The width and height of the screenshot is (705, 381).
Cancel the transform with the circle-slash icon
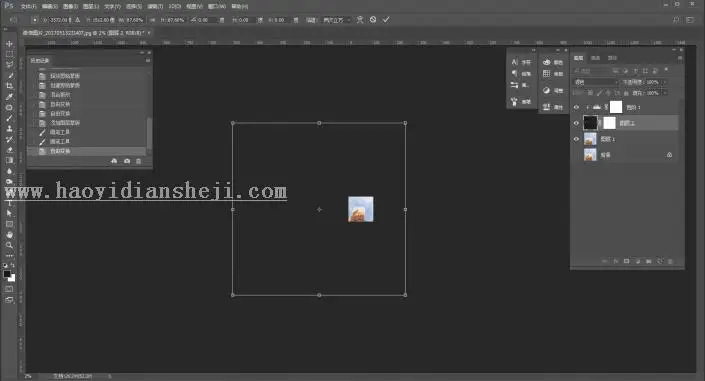coord(373,20)
